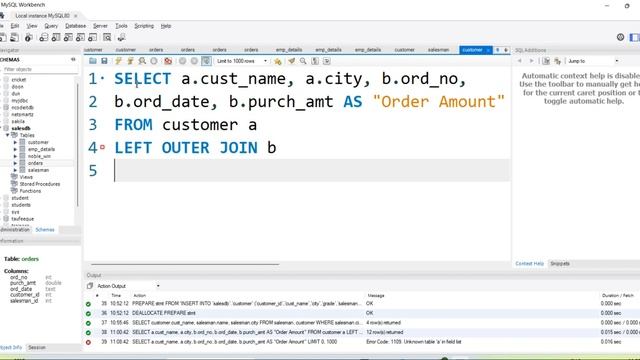
Task: Toggle the sidebar panel visibility
Action: [x=635, y=37]
